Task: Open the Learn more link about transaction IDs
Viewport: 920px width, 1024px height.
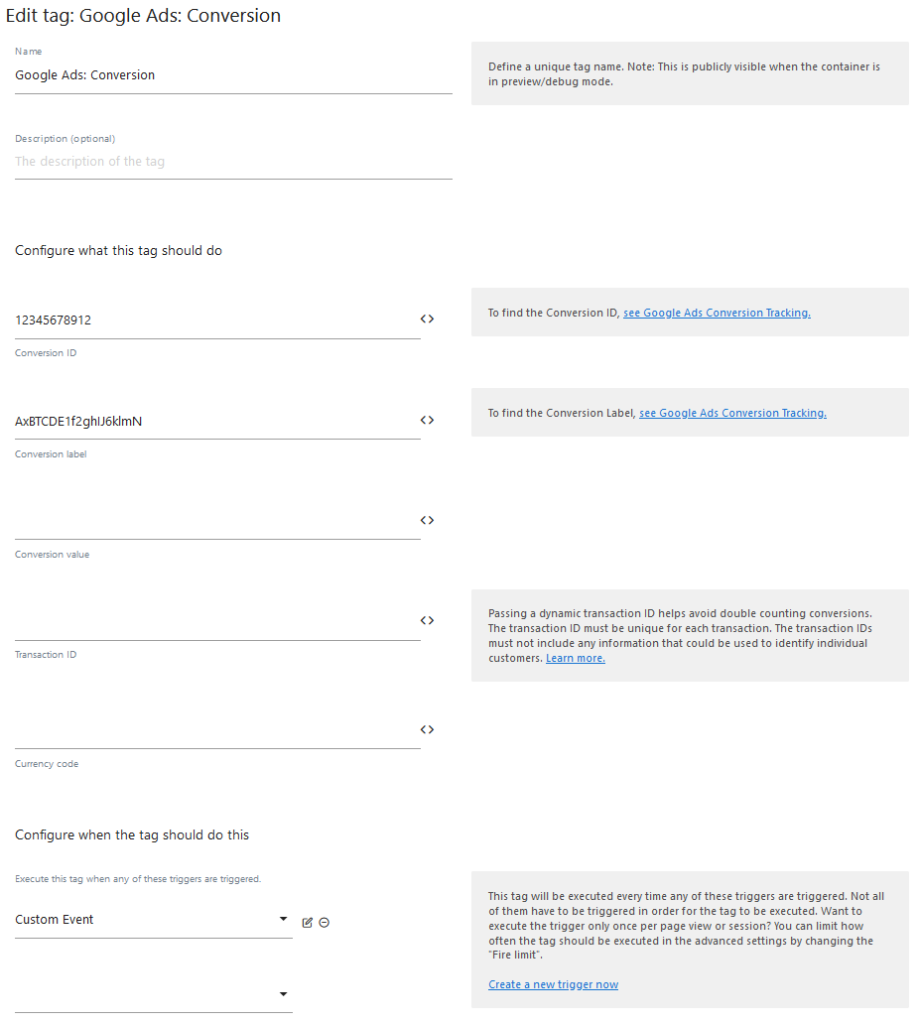Action: click(x=575, y=657)
